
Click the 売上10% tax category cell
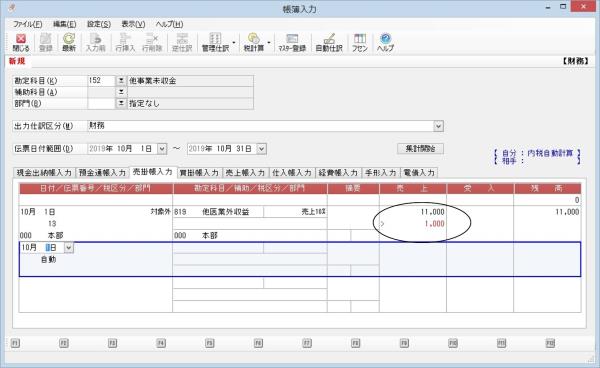[313, 212]
